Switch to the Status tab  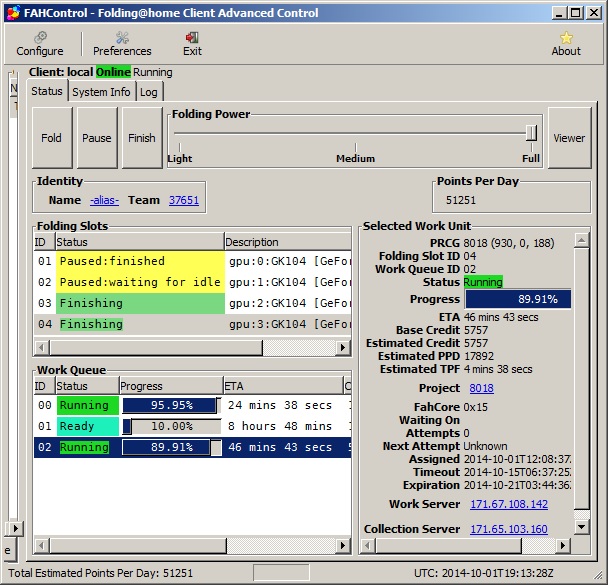click(x=47, y=91)
